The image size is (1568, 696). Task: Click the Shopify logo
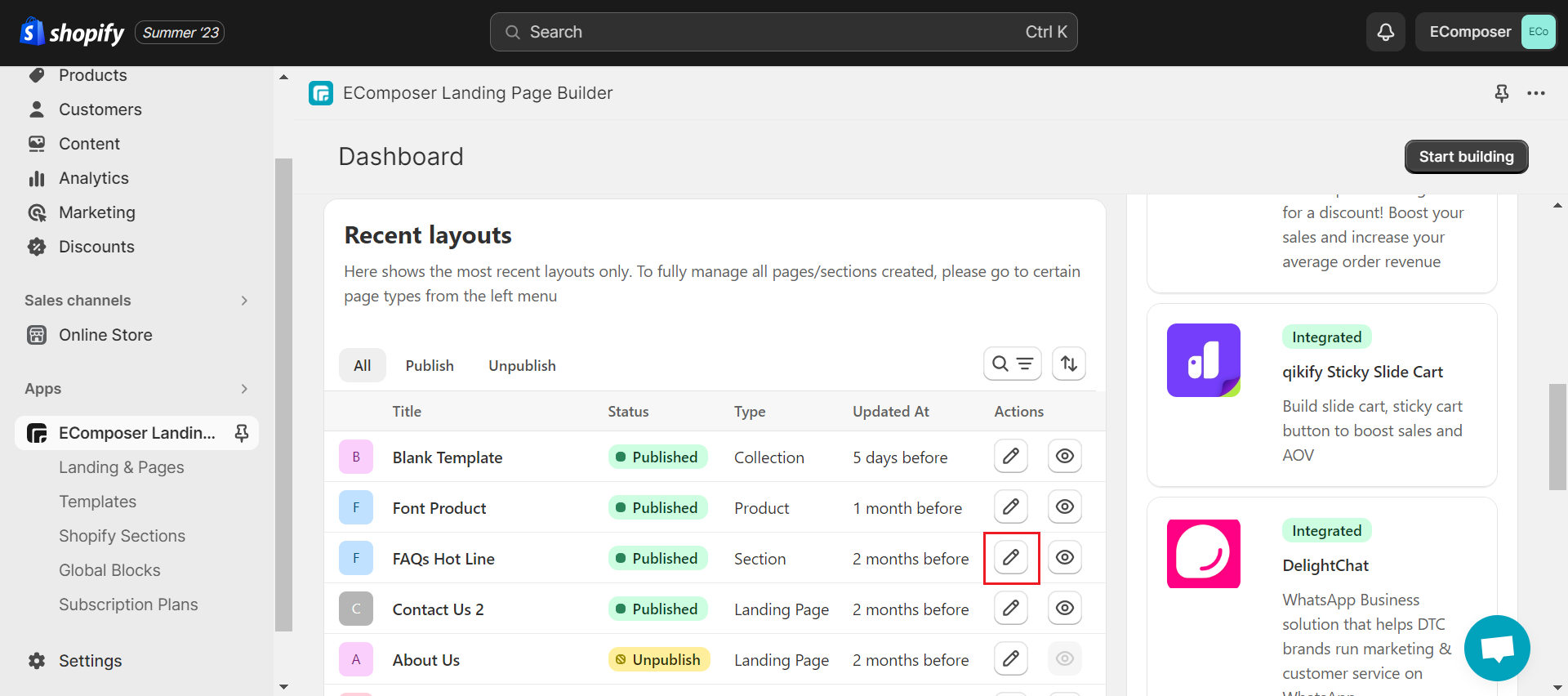(x=72, y=32)
